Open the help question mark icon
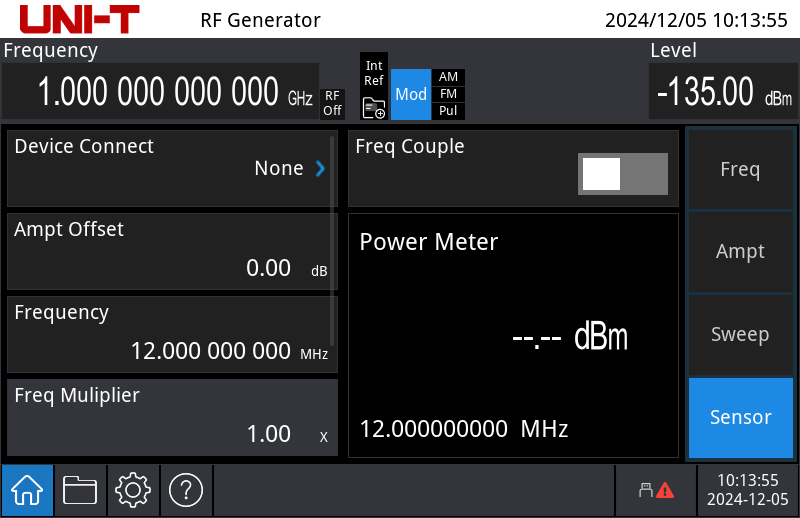The height and width of the screenshot is (518, 800). pyautogui.click(x=186, y=490)
